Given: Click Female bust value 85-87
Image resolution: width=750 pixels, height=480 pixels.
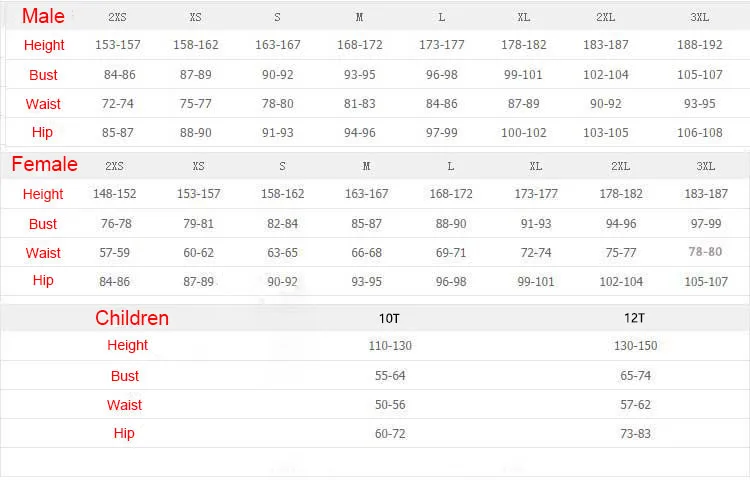Looking at the screenshot, I should pos(366,224).
